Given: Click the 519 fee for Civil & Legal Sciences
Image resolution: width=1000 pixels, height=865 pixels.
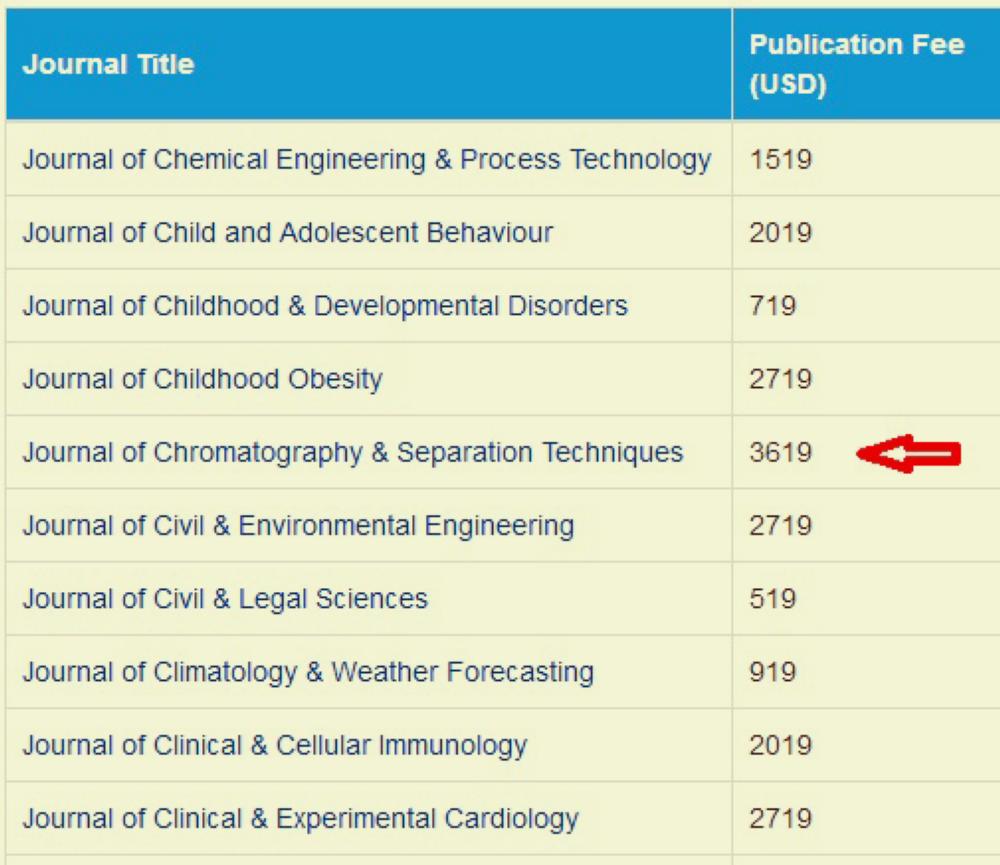Looking at the screenshot, I should [772, 599].
